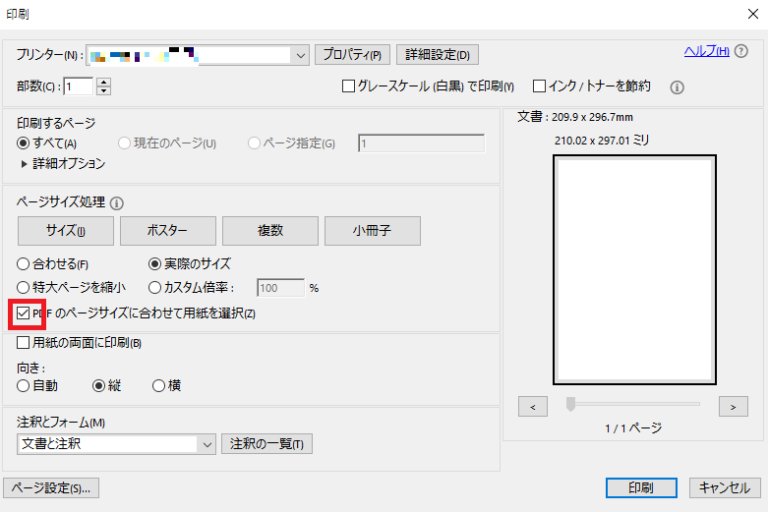Toggle インク/トナーを節約 checkbox
This screenshot has width=768, height=512.
540,87
